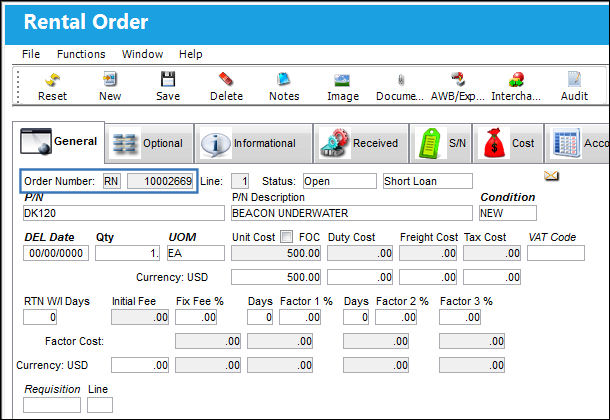This screenshot has height=420, width=610.
Task: Click the Short Loan field
Action: pos(428,181)
